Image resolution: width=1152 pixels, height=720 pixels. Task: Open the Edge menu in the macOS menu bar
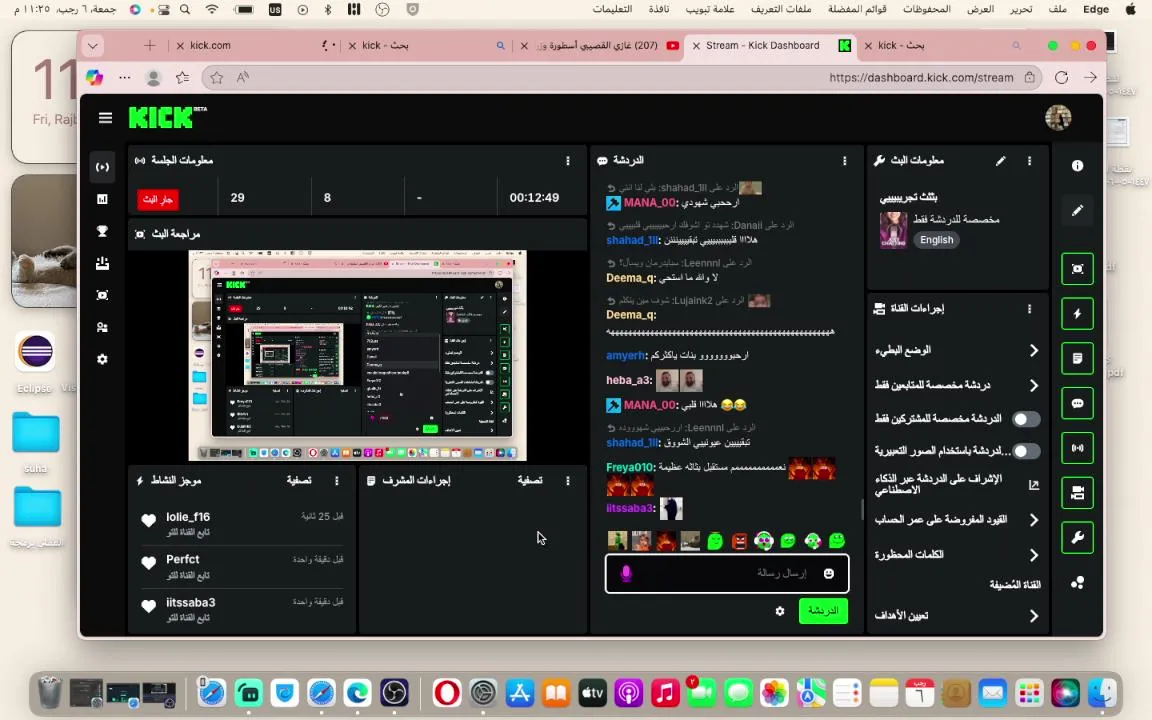pyautogui.click(x=1095, y=10)
